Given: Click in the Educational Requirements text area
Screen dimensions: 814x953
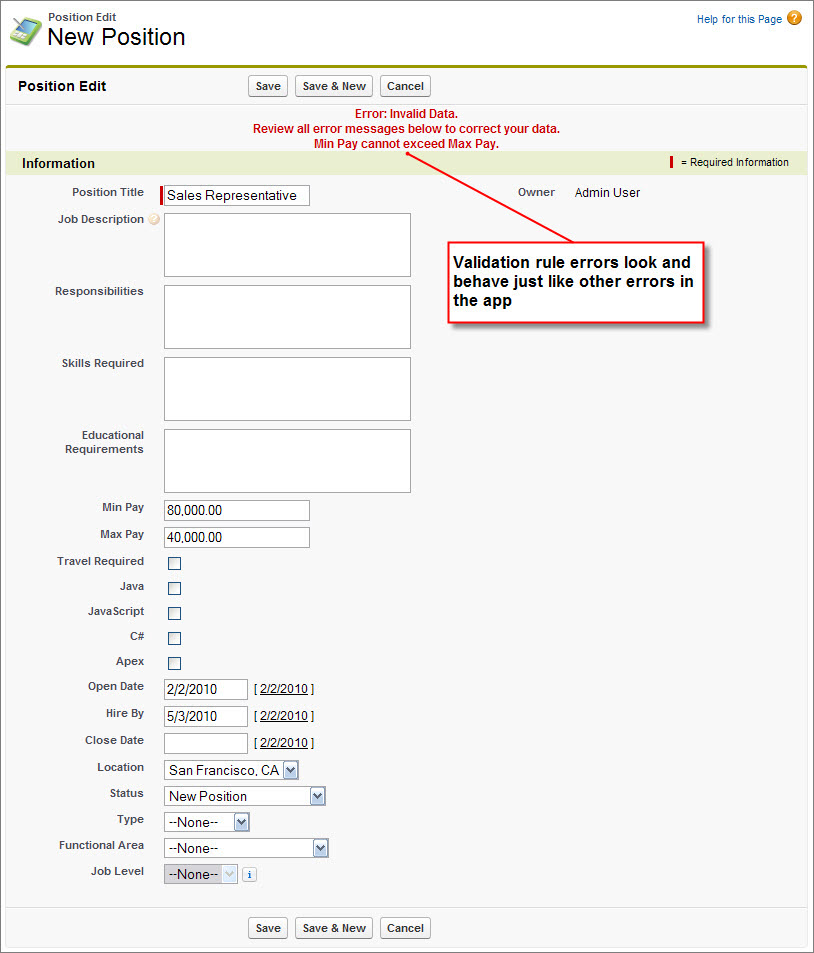Looking at the screenshot, I should [x=288, y=461].
